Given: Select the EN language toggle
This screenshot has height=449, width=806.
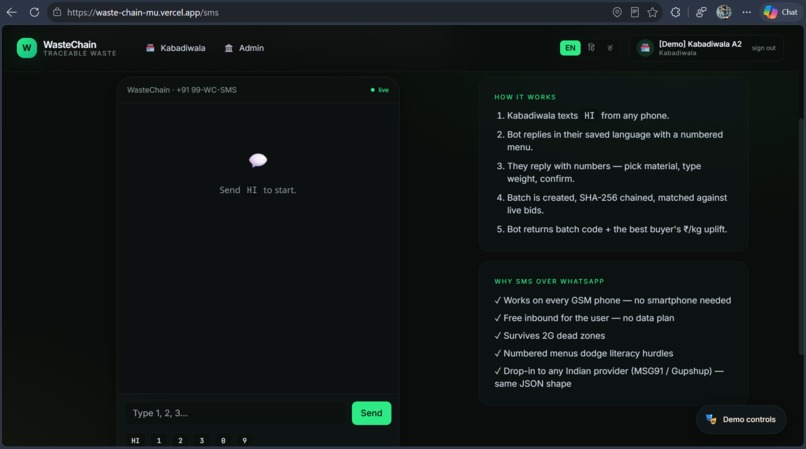Looking at the screenshot, I should (x=570, y=48).
